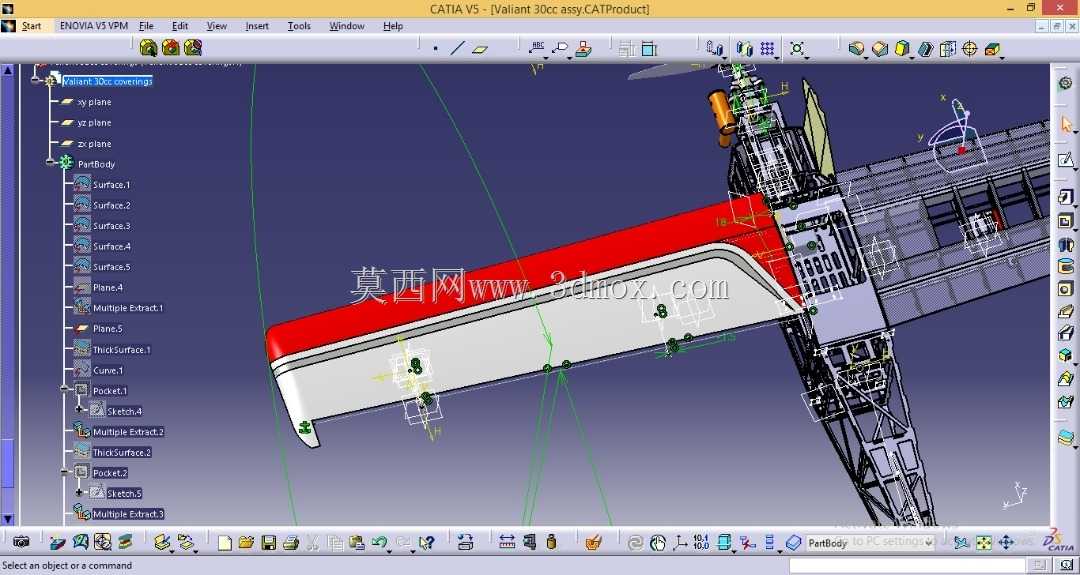Click the Text with Leader annotation icon
Screen dimensions: 1080x575
point(538,48)
